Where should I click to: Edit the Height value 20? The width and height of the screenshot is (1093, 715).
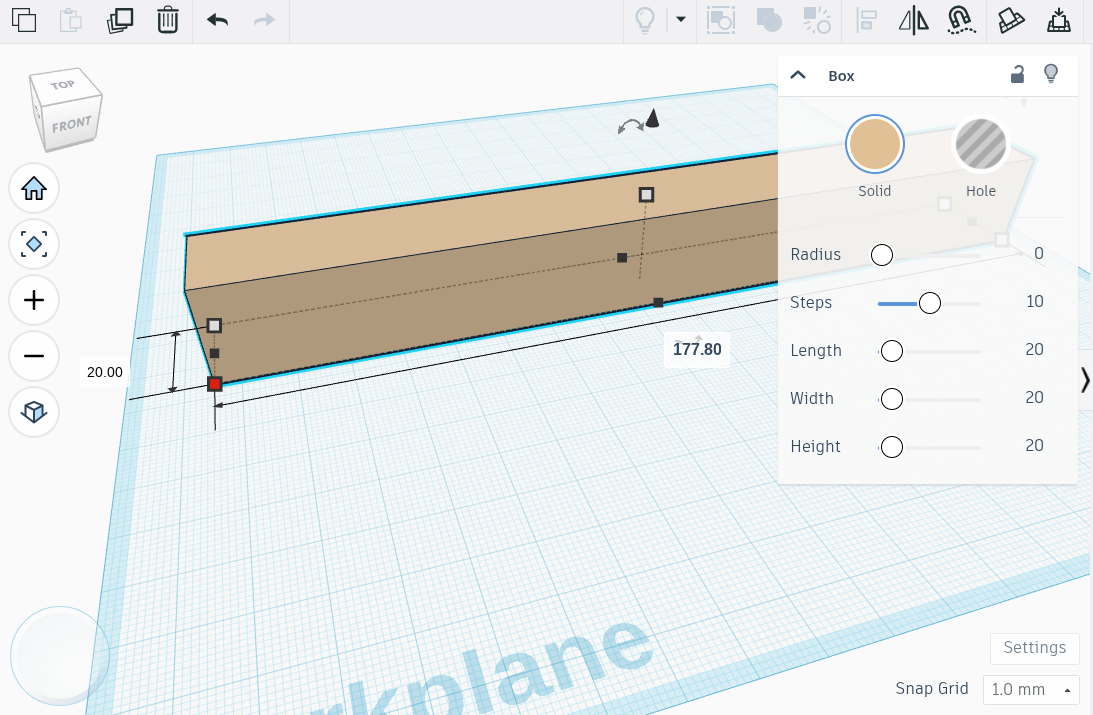pos(1034,446)
